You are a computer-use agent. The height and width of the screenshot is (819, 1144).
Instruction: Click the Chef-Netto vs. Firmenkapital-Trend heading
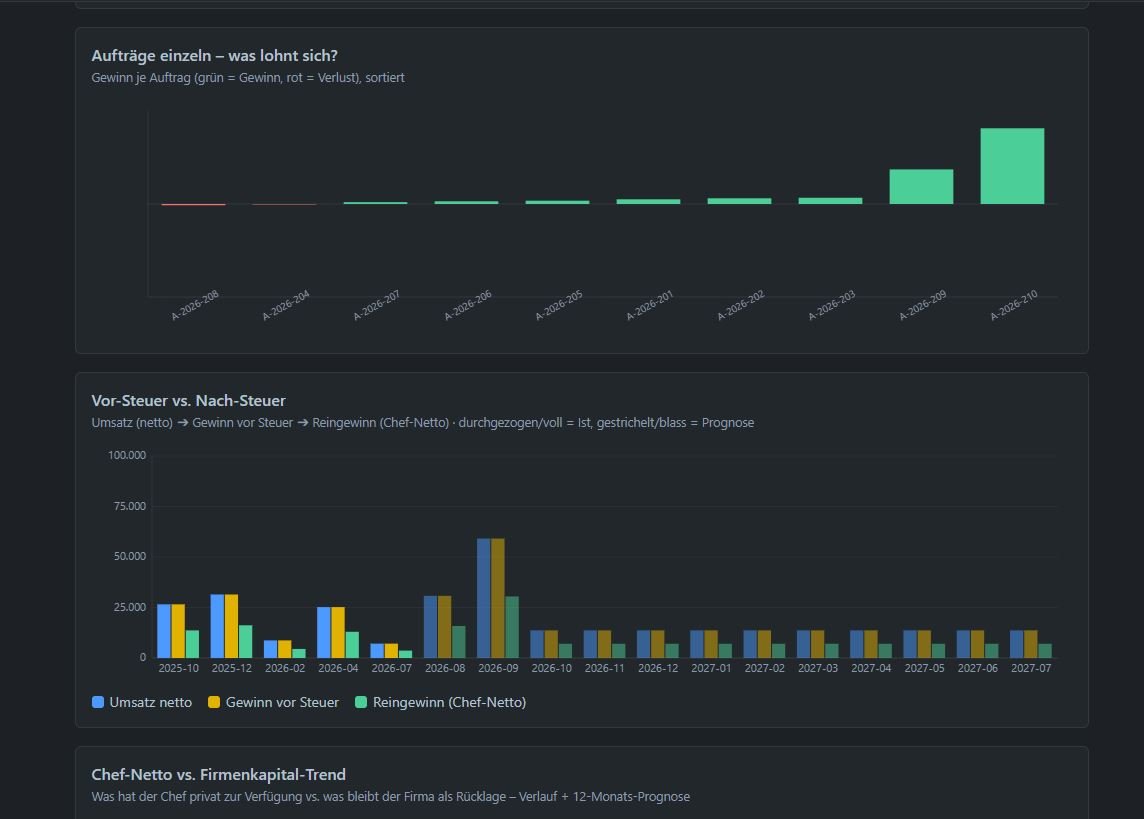(x=218, y=775)
